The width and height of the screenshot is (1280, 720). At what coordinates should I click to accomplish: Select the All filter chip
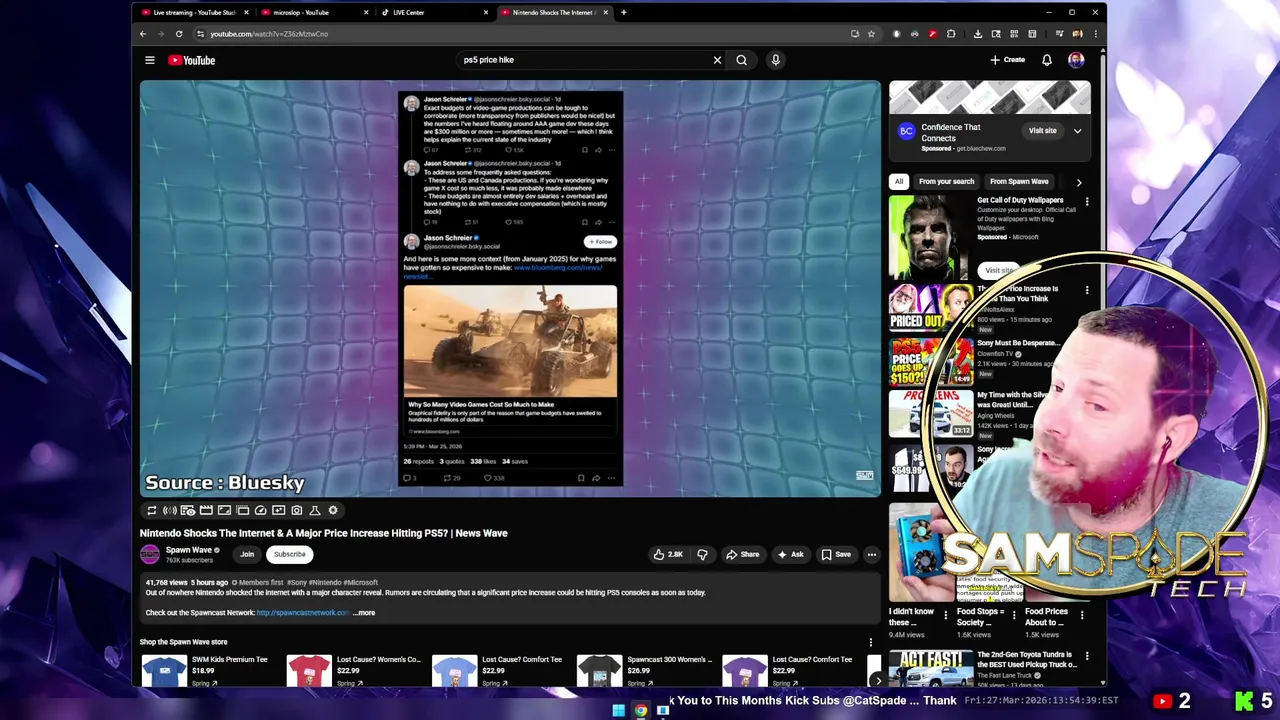pyautogui.click(x=899, y=181)
